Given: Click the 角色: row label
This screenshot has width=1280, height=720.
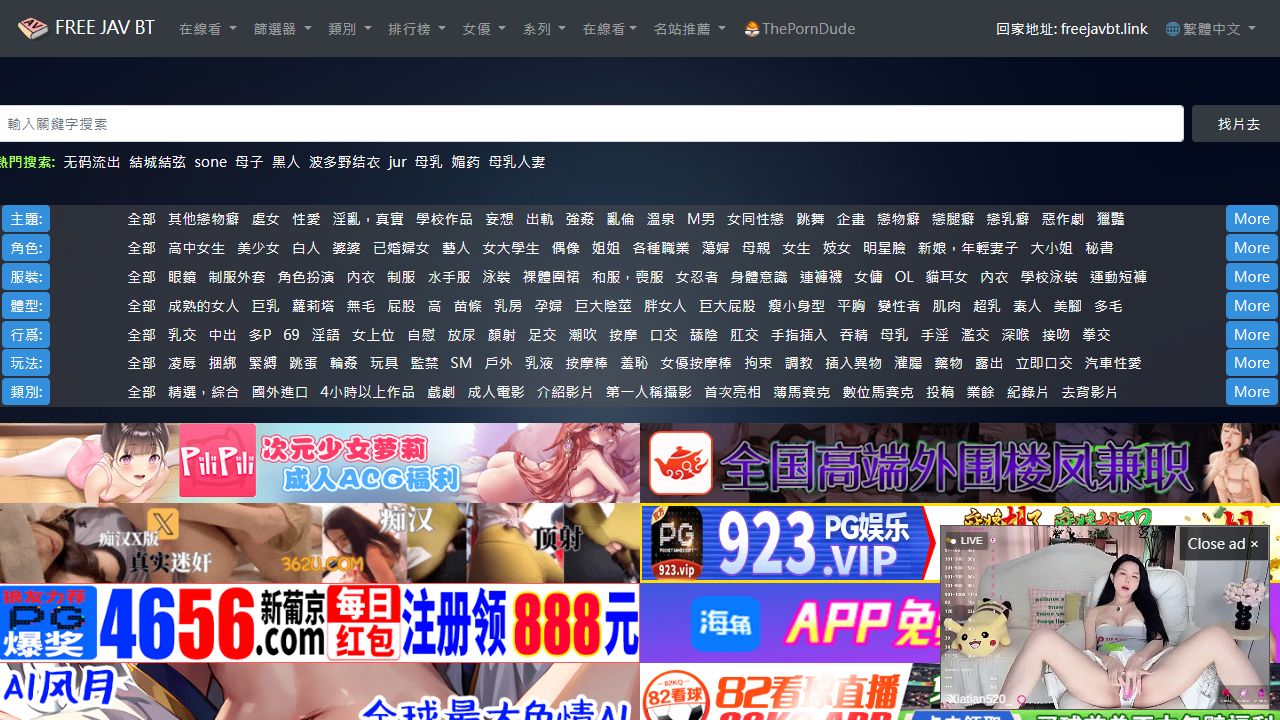Looking at the screenshot, I should pos(26,248).
